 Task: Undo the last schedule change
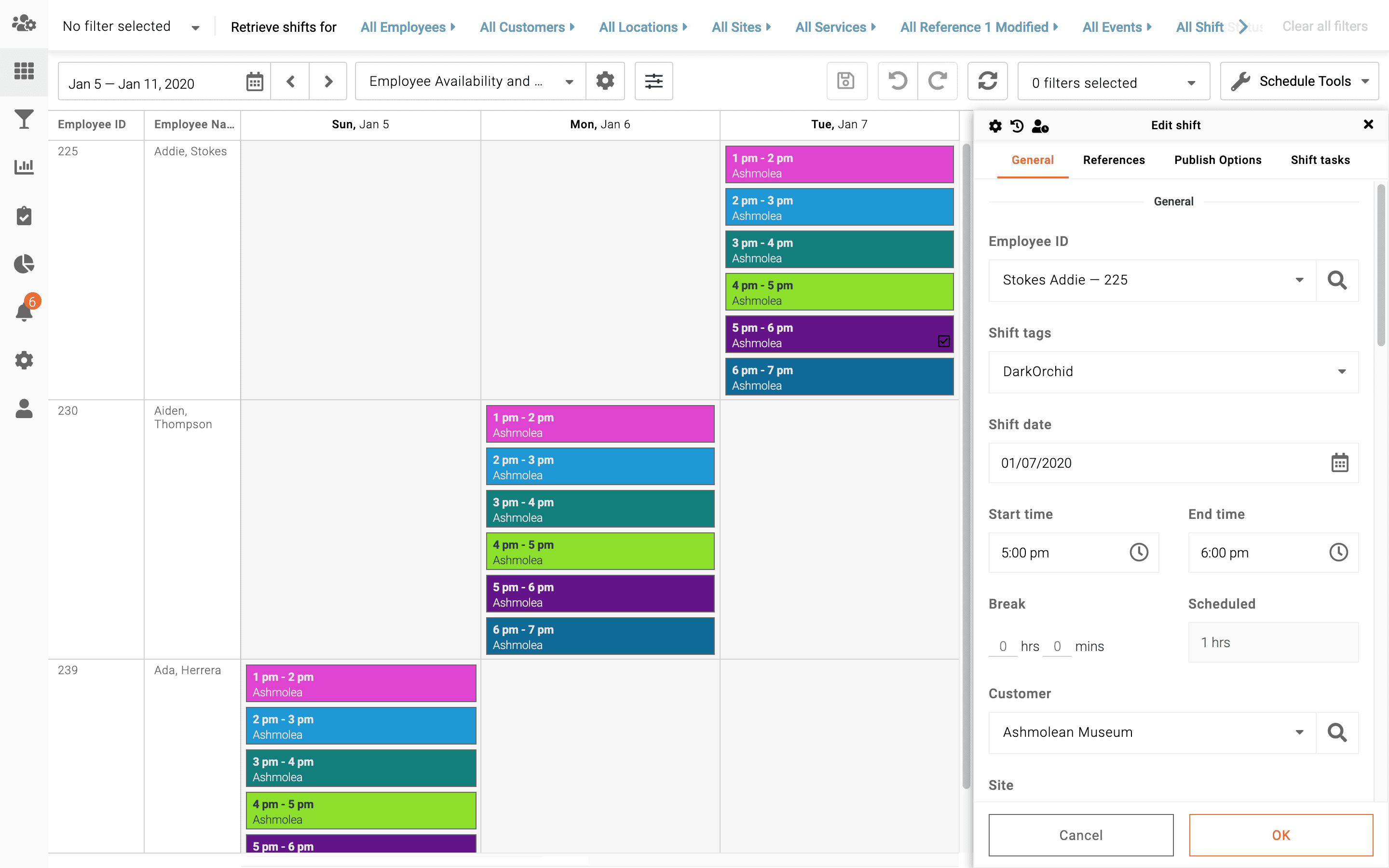(x=898, y=81)
